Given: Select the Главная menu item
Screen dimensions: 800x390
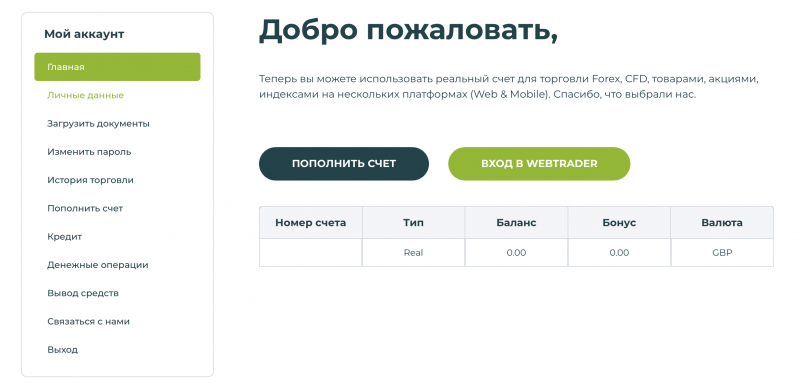Looking at the screenshot, I should pos(117,67).
